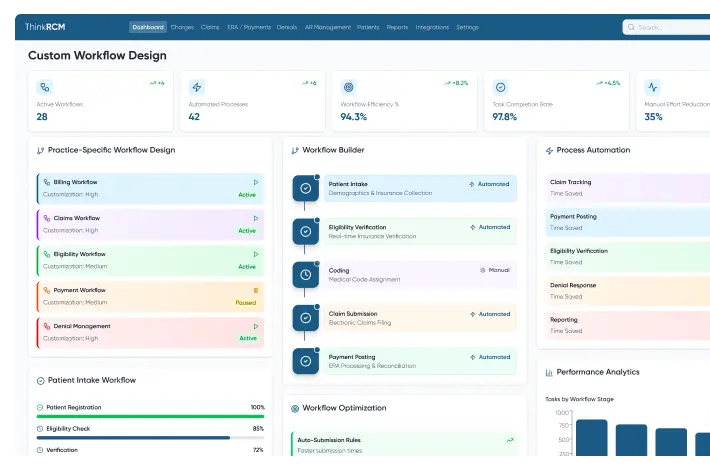Click the tallest bar in Tasks chart
Screen dimensions: 710x470
click(x=591, y=437)
